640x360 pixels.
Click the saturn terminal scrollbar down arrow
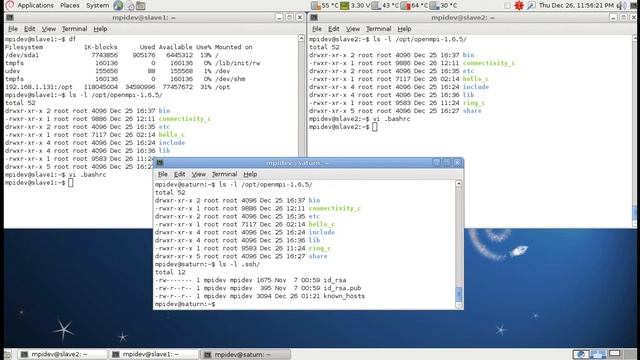[459, 305]
